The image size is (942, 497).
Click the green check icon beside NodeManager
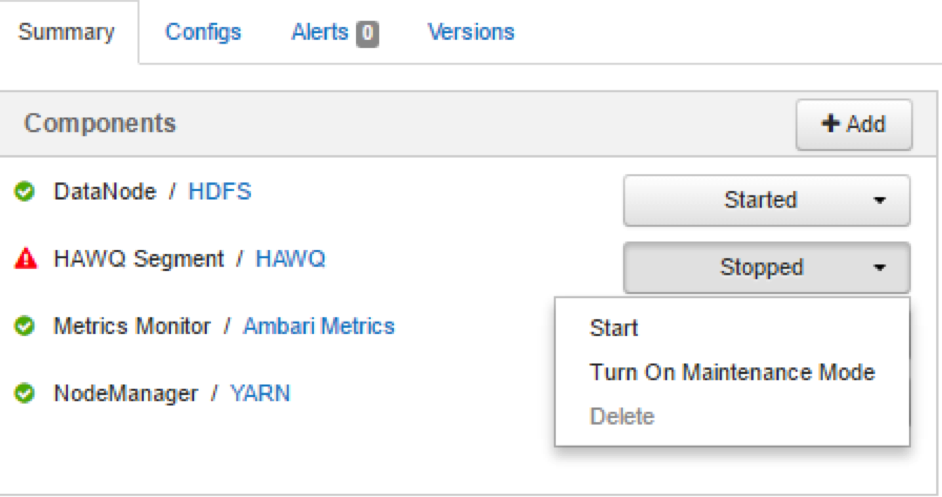point(25,394)
